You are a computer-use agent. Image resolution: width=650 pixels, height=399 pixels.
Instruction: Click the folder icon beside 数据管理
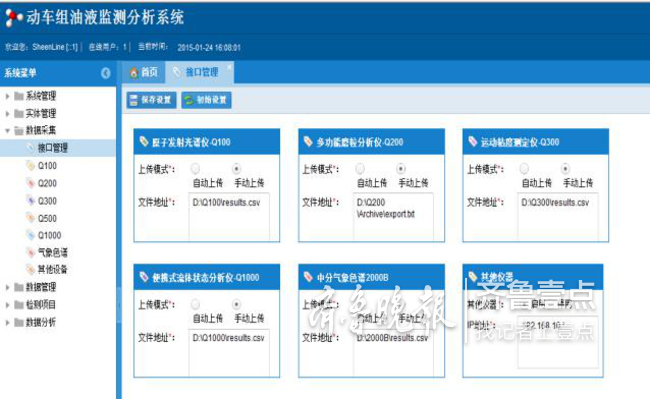tap(19, 287)
